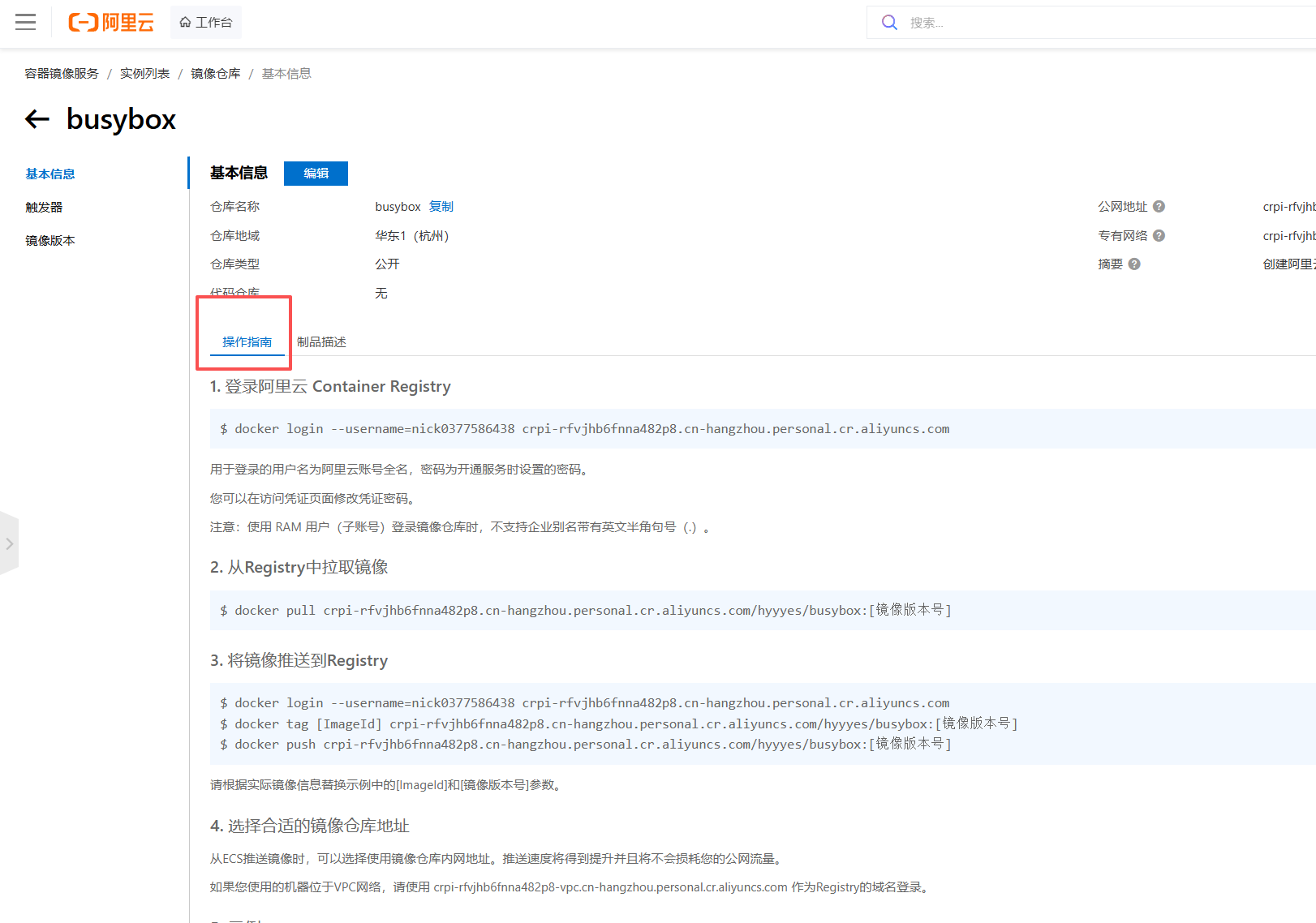Image resolution: width=1316 pixels, height=923 pixels.
Task: Click the 公网地址 field label
Action: (1123, 207)
